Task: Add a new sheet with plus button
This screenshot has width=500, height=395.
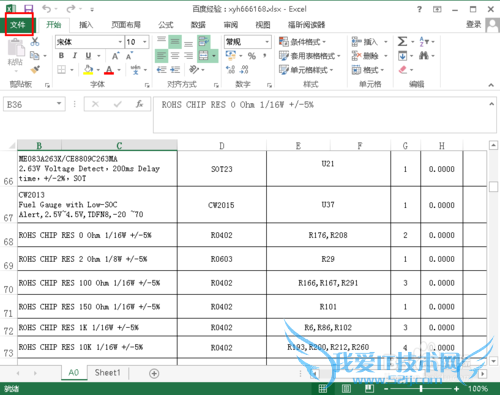Action: pos(154,373)
